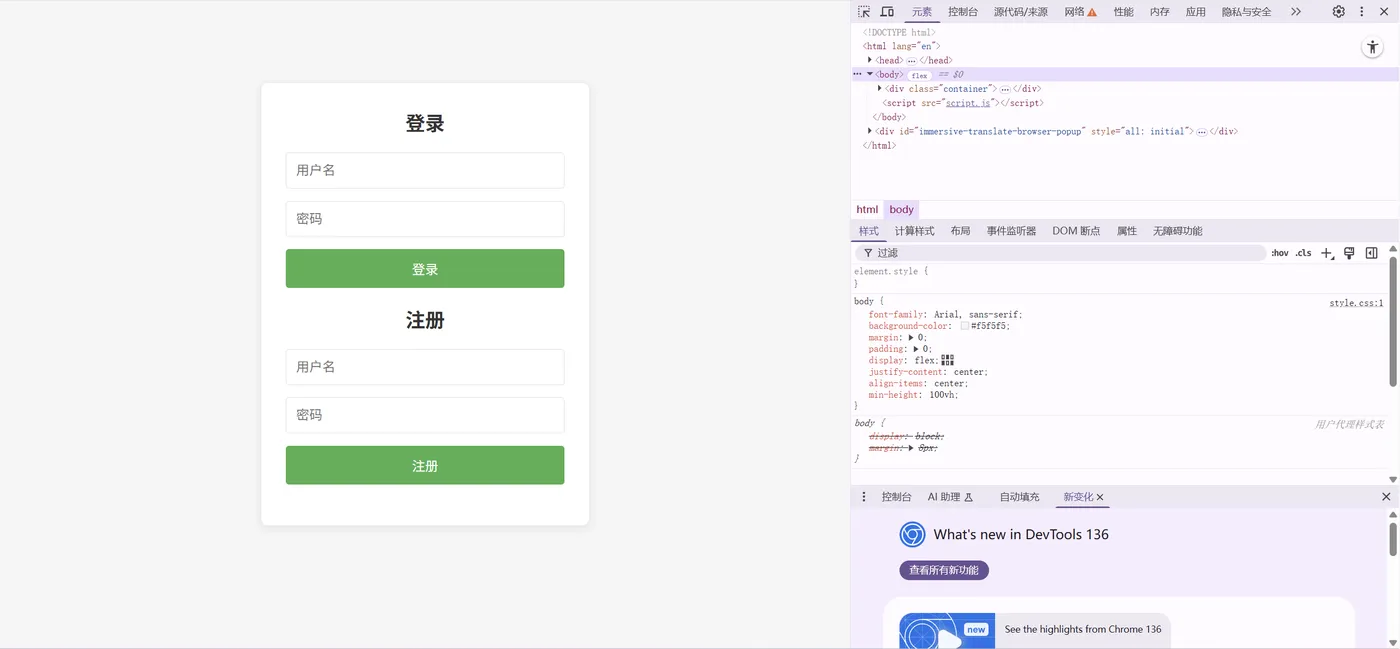Screen dimensions: 1400x649
Task: Click the flex badge next to body
Action: coord(919,75)
